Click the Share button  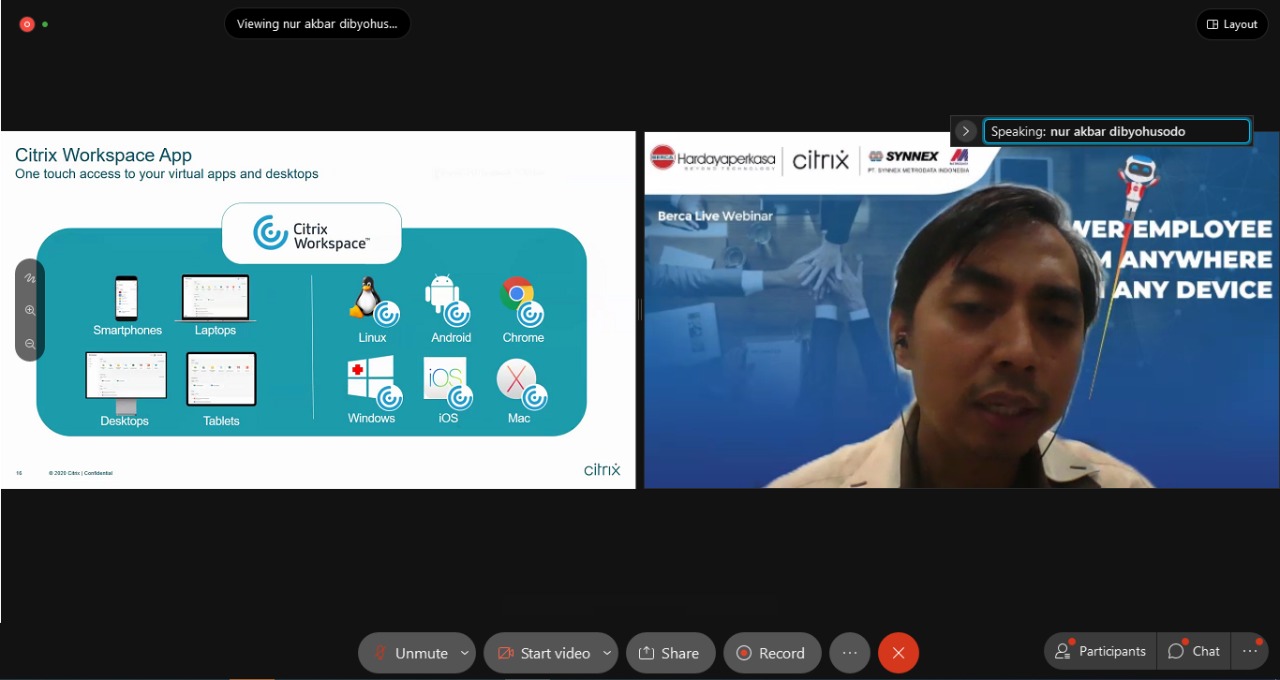point(670,653)
